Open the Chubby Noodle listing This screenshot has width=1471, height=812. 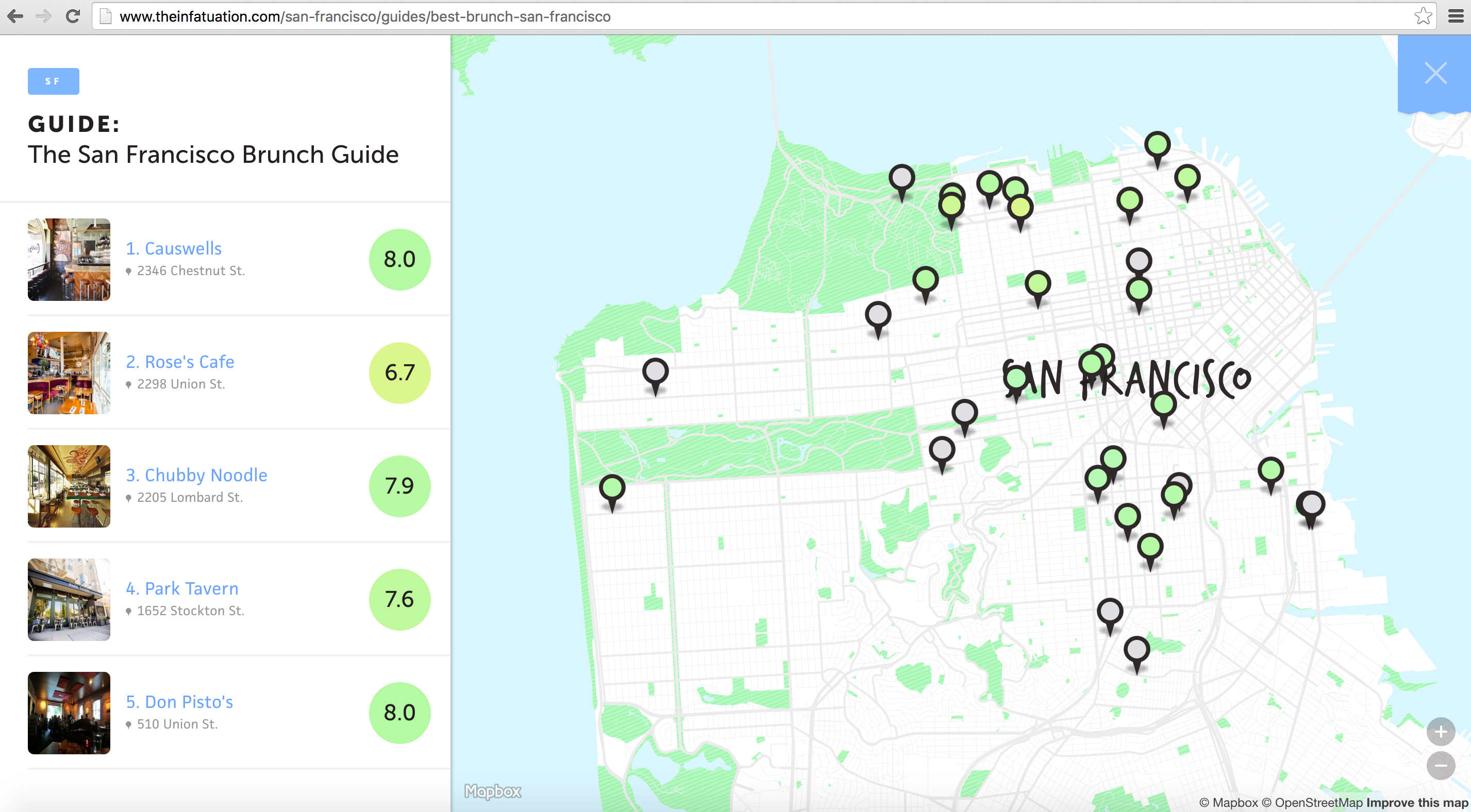coord(196,475)
